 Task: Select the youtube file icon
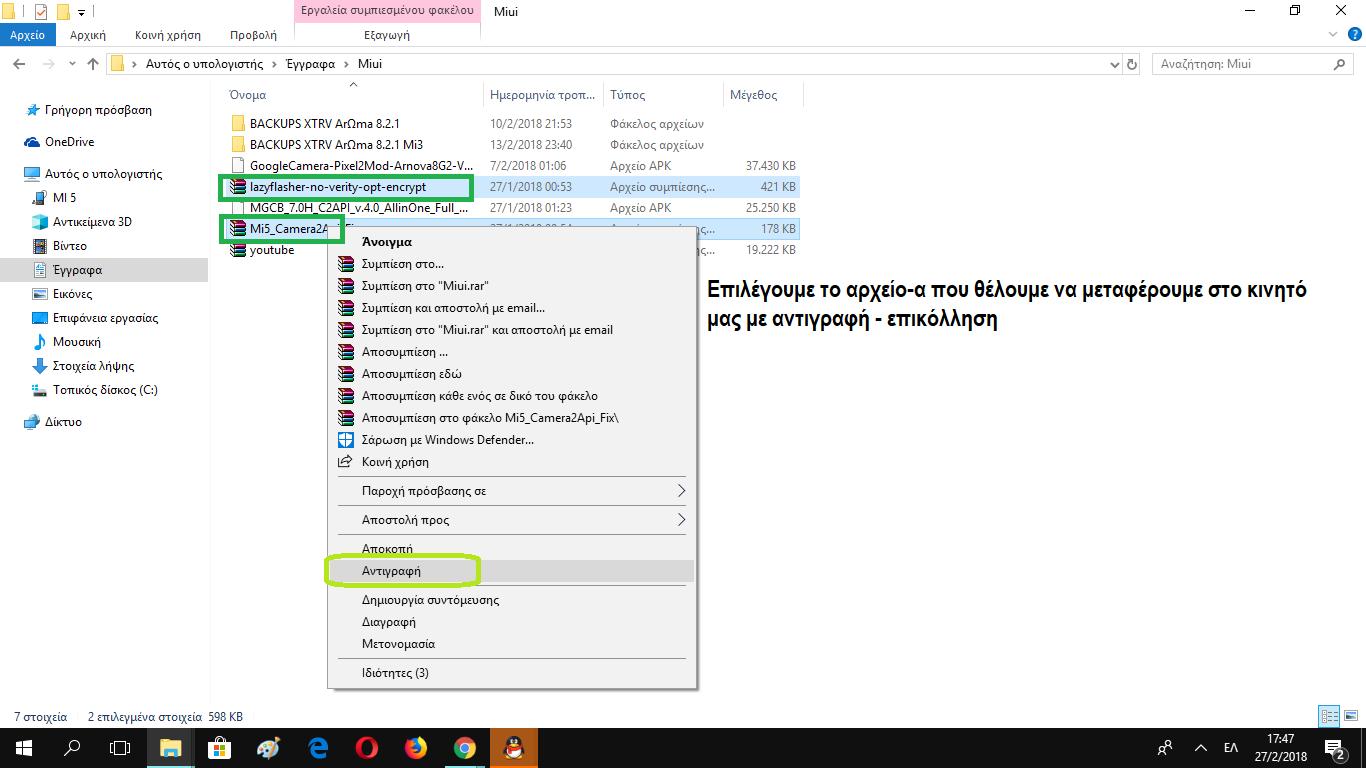point(237,251)
